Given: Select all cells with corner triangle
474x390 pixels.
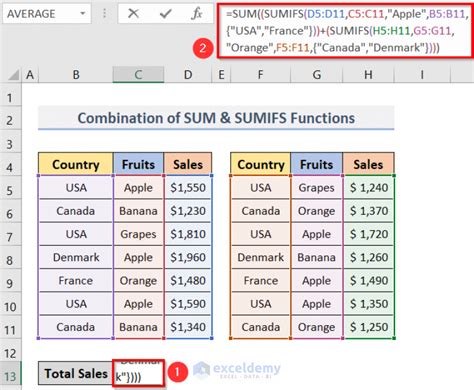Looking at the screenshot, I should pos(13,75).
